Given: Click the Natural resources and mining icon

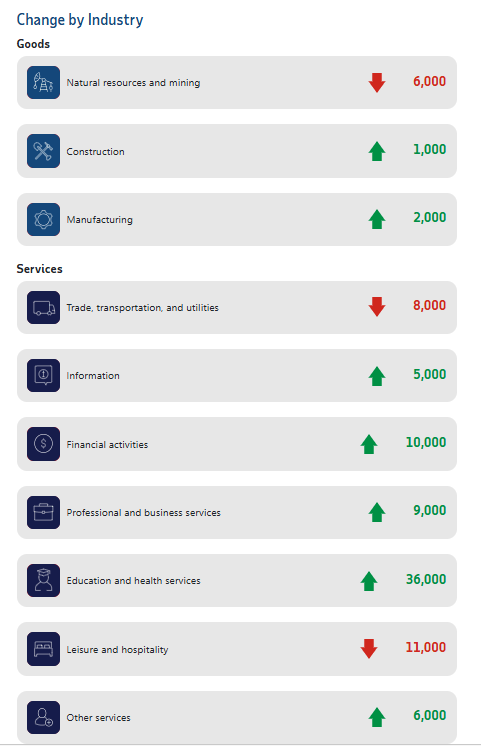Looking at the screenshot, I should (43, 82).
